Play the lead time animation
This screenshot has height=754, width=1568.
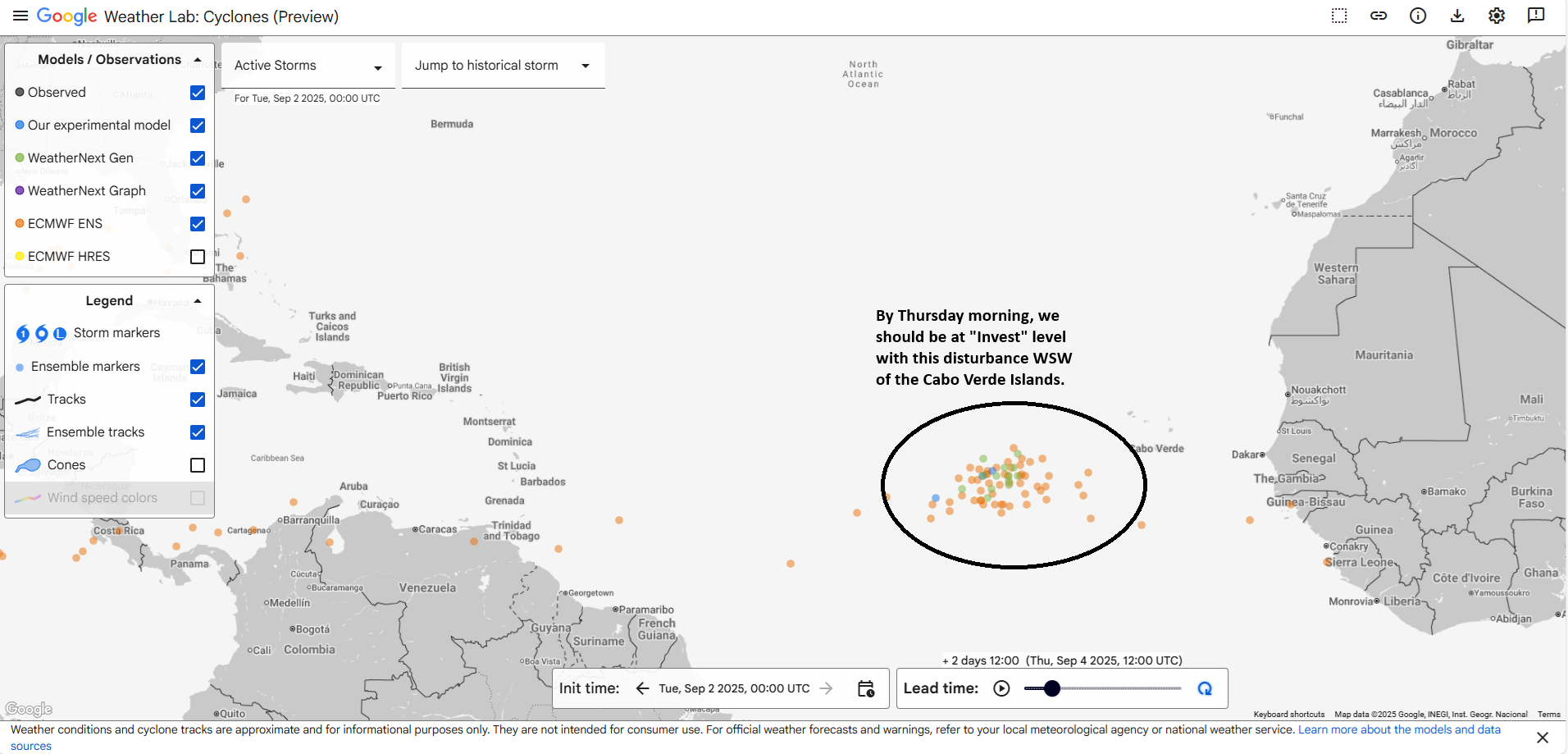[x=1001, y=688]
